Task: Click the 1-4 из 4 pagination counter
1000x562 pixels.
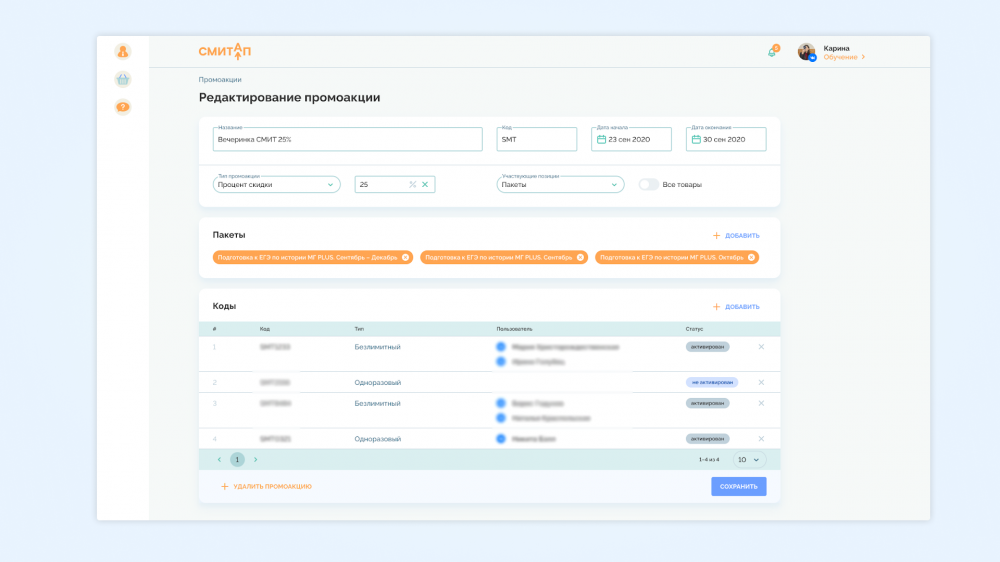Action: pyautogui.click(x=709, y=460)
